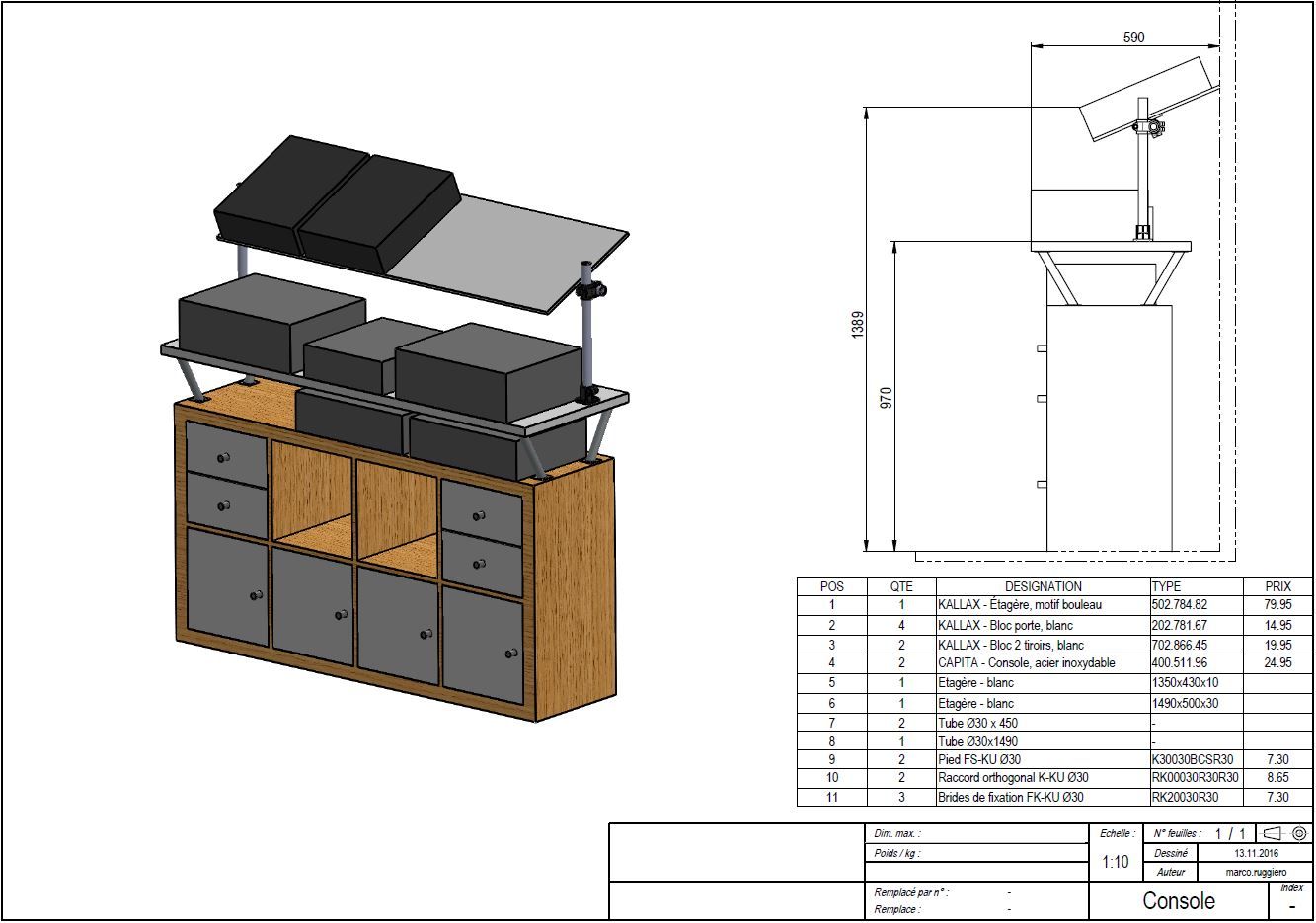Screen dimensions: 1316x923
Task: Select the 'KALLAX - Étagère, motif bouleau' row
Action: (1019, 605)
